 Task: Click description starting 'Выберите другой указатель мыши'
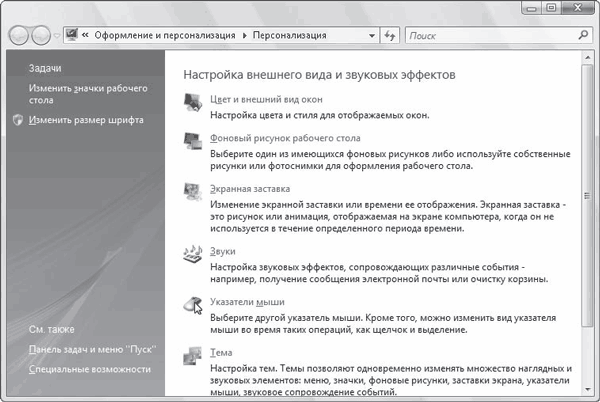[x=383, y=324]
